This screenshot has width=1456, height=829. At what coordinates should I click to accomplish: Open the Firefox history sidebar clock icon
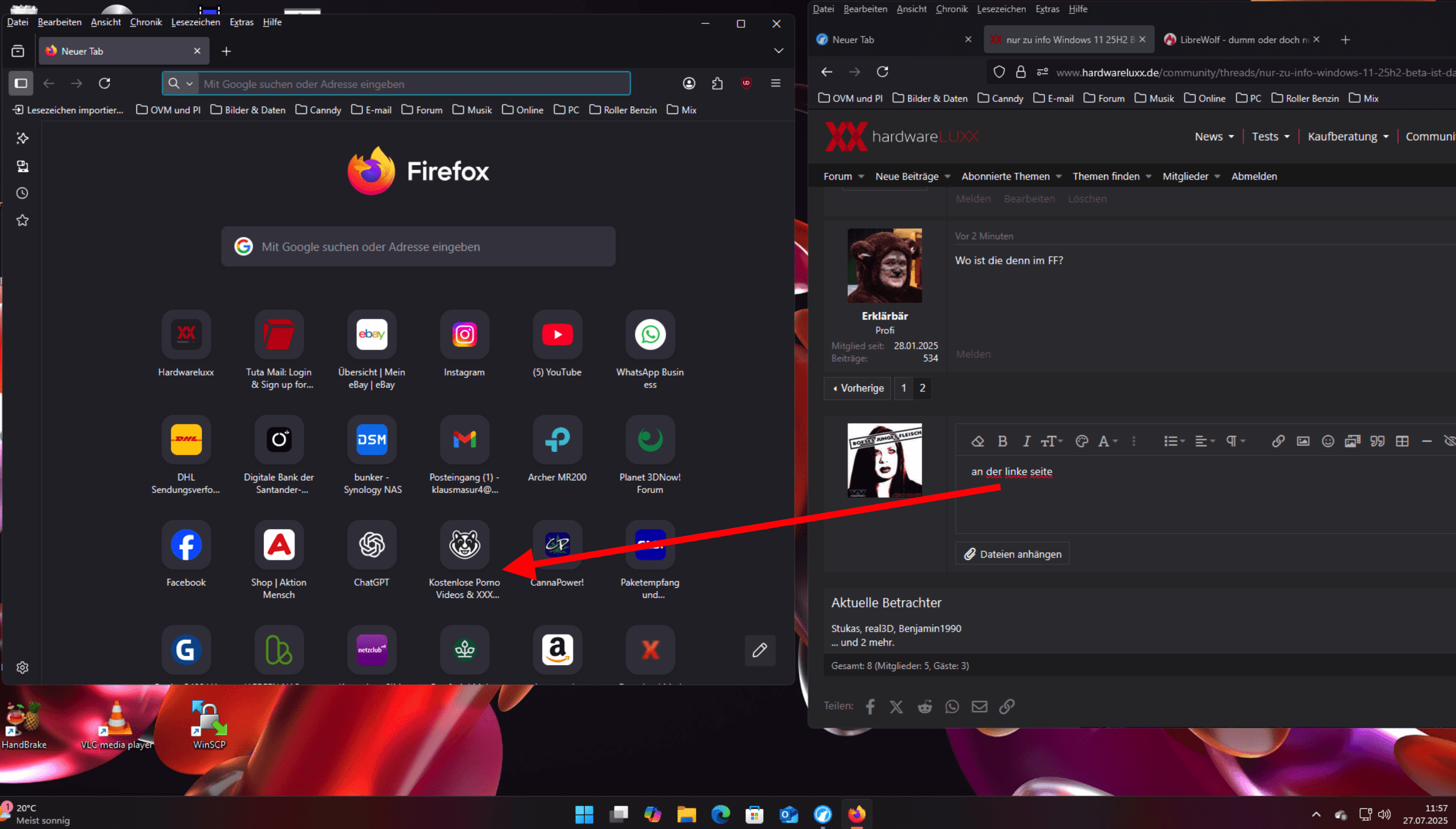pos(22,193)
